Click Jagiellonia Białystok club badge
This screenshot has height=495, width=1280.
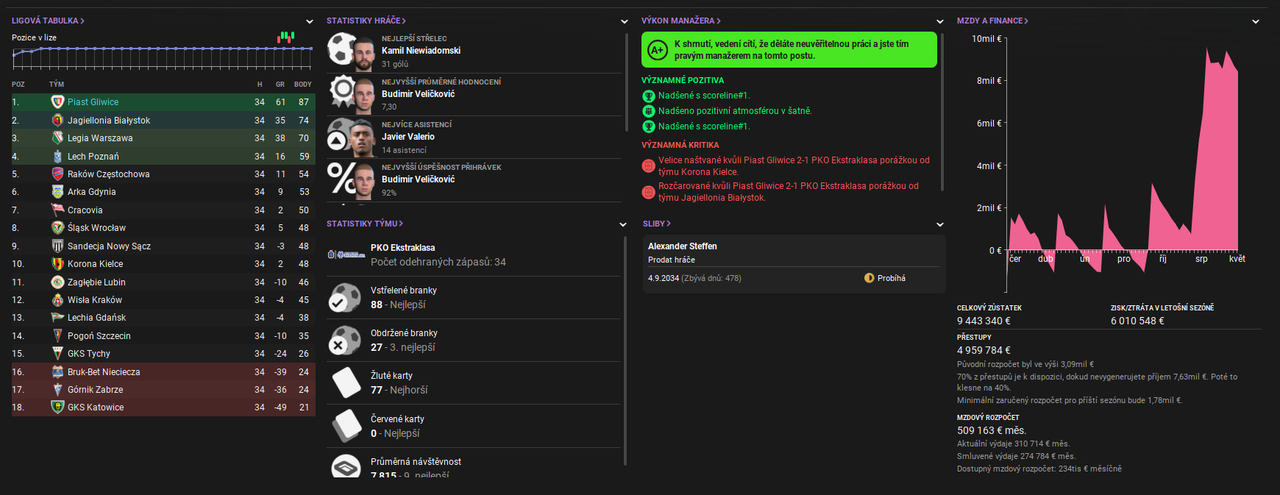click(57, 120)
